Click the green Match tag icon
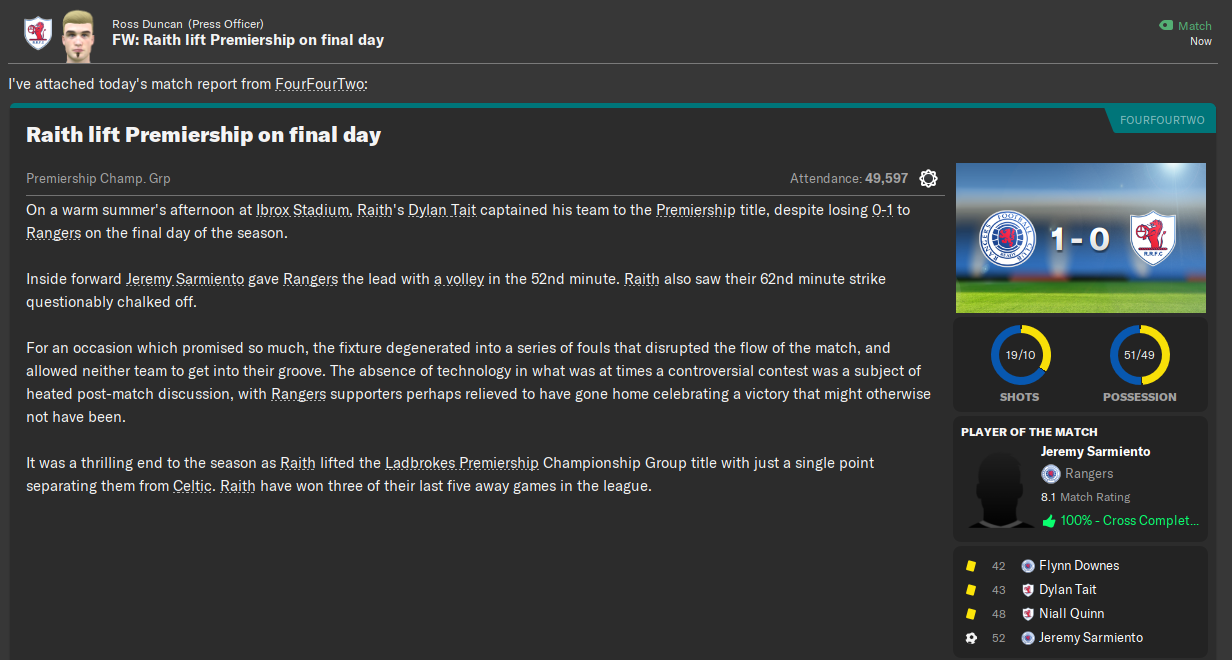The height and width of the screenshot is (660, 1232). tap(1165, 26)
